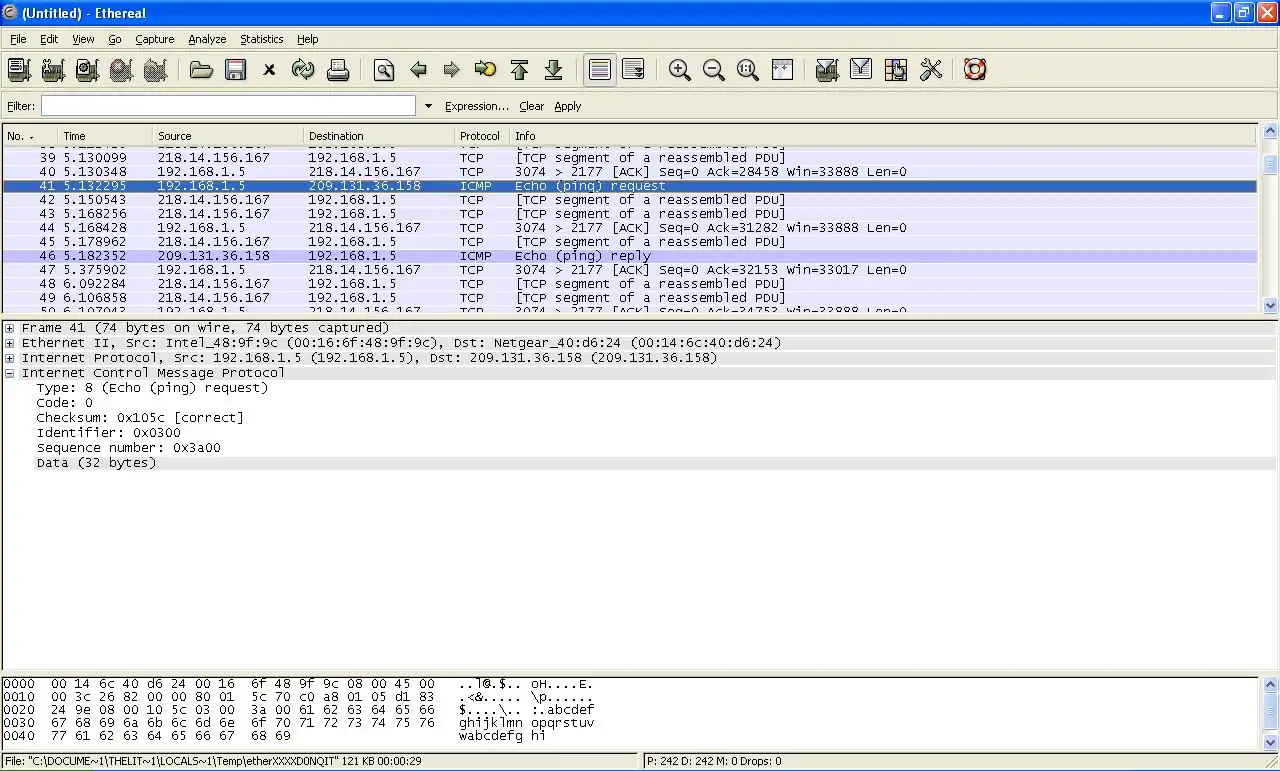Save capture with the floppy disk icon

[x=235, y=70]
